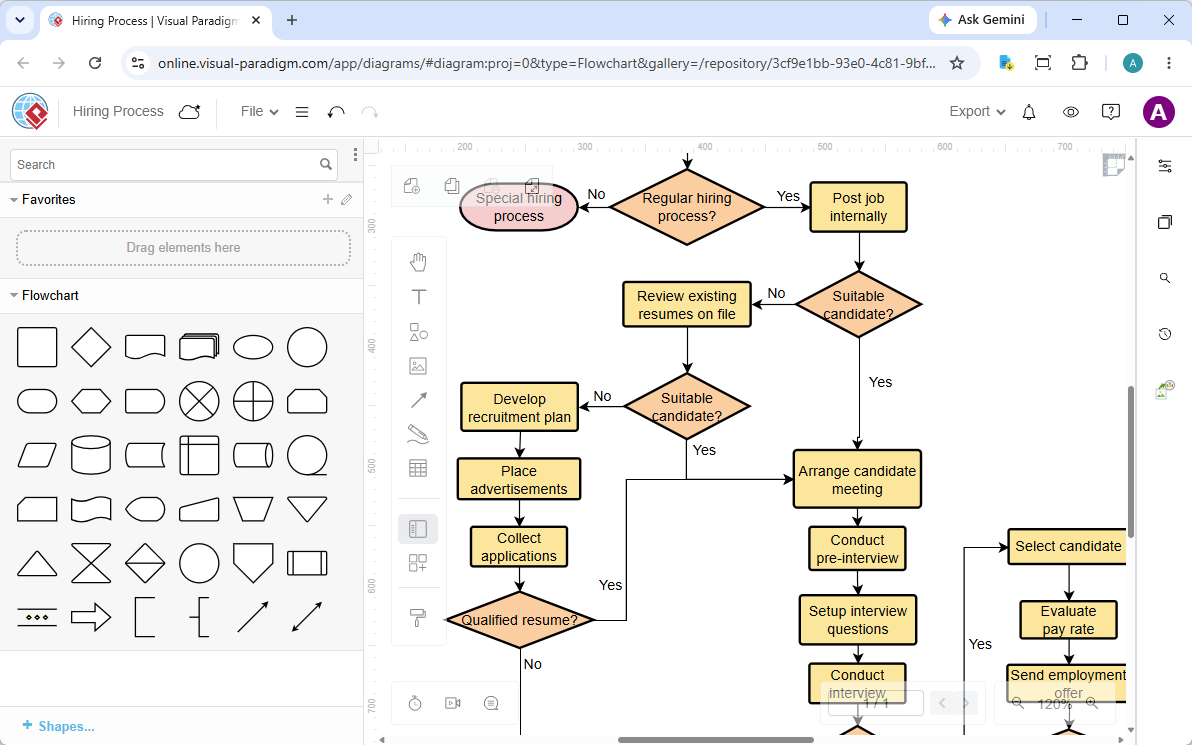The height and width of the screenshot is (745, 1192).
Task: Open the help question bubble icon
Action: pyautogui.click(x=1111, y=113)
